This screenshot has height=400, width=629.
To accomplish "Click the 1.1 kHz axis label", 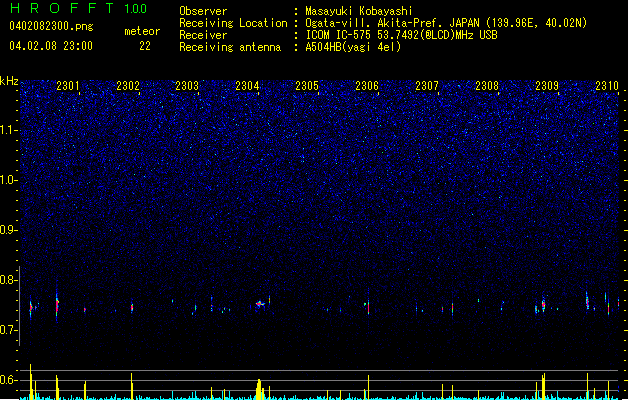I will [9, 130].
